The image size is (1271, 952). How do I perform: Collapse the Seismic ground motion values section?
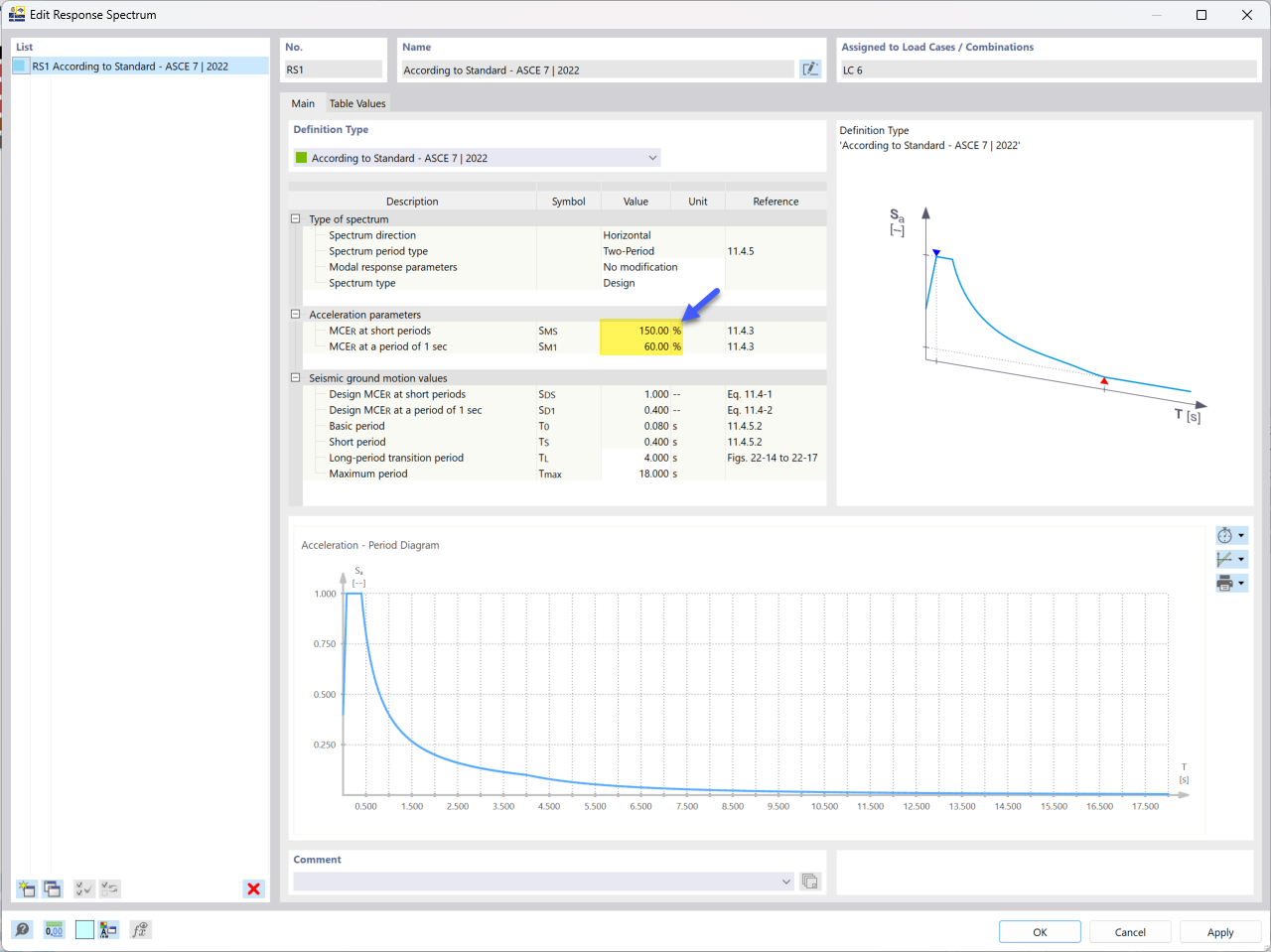295,378
